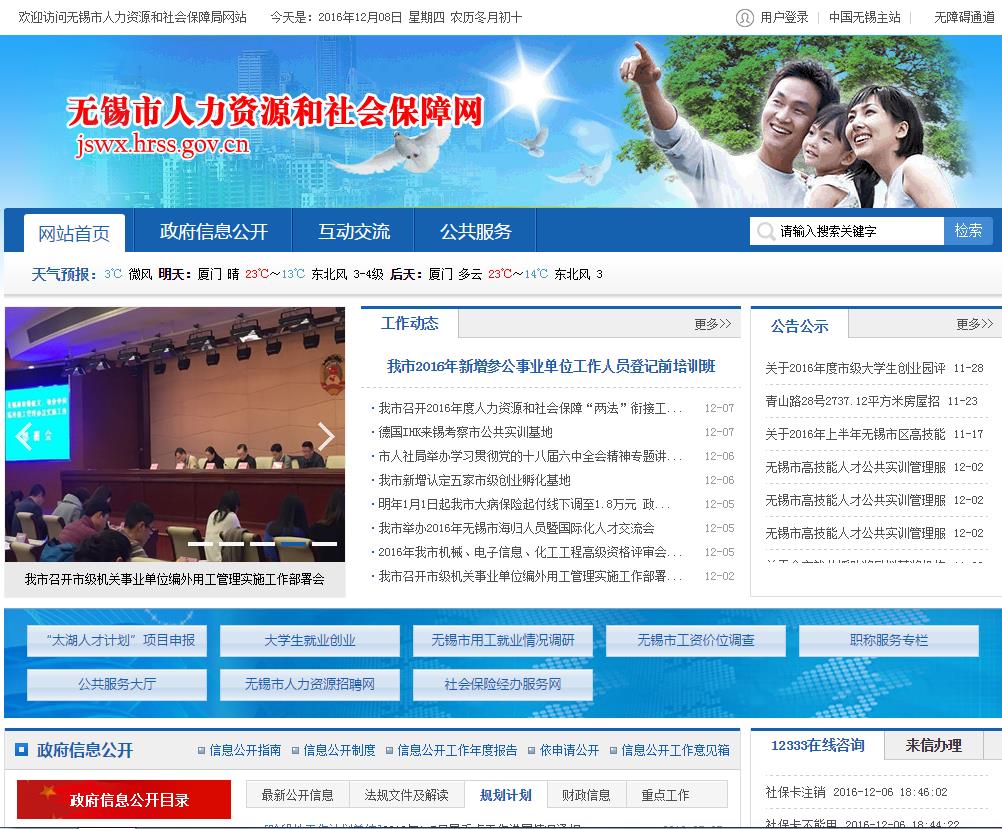Image resolution: width=1002 pixels, height=829 pixels.
Task: Select the 12333在线咨询 tab
Action: [x=818, y=745]
